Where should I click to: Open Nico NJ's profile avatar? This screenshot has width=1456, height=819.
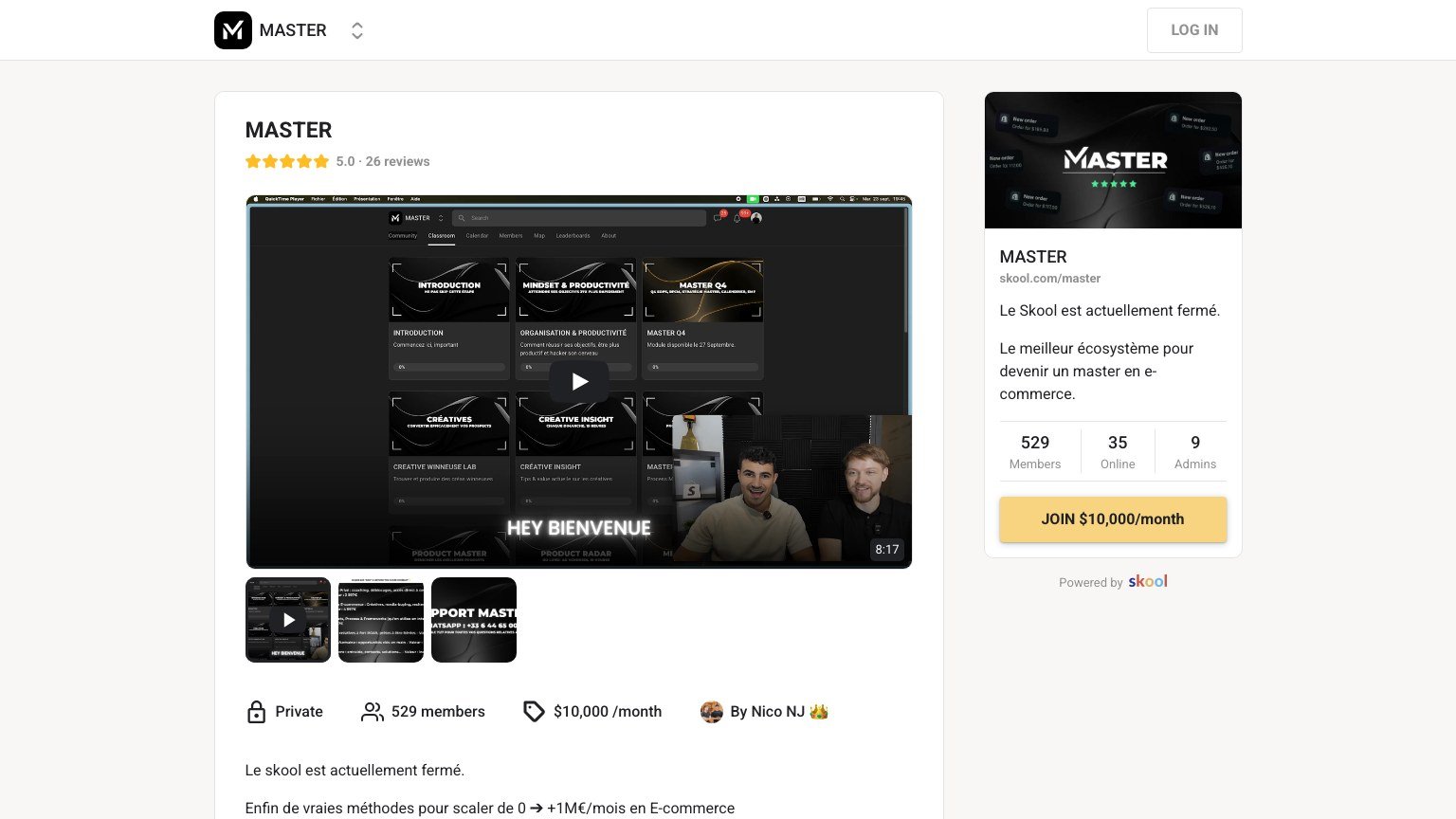tap(712, 712)
